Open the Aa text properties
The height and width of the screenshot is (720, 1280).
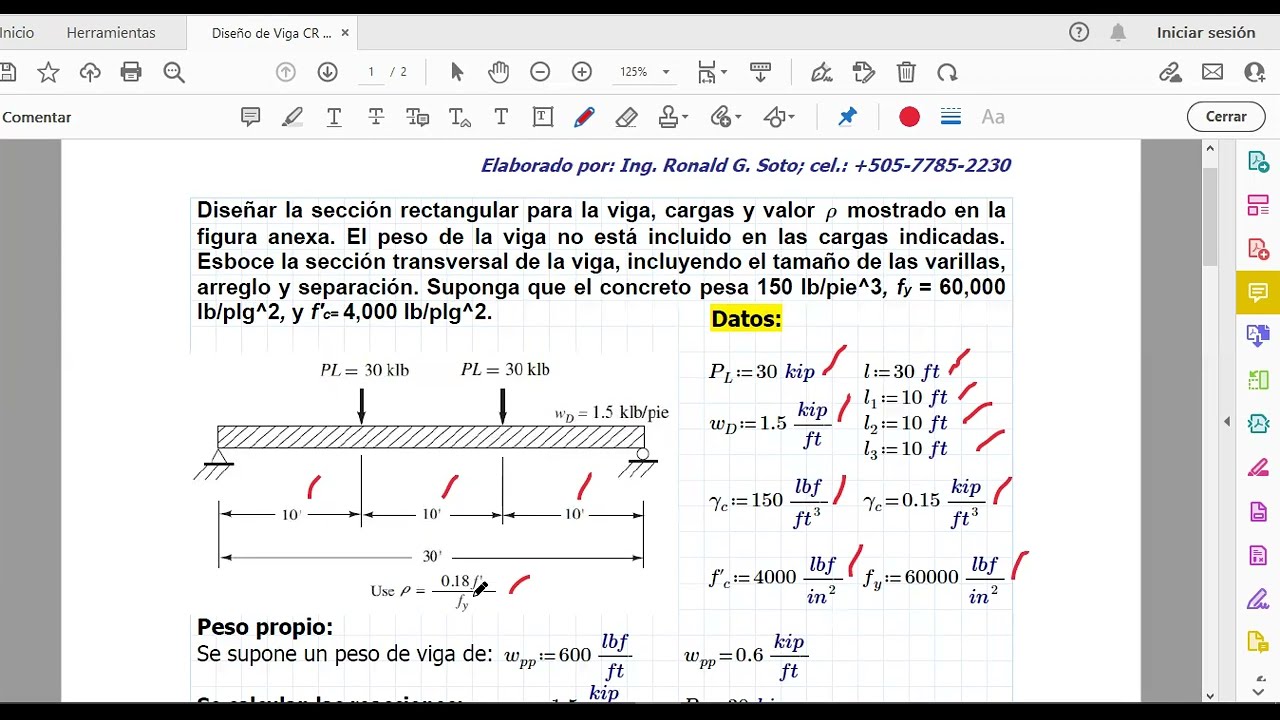click(x=993, y=117)
